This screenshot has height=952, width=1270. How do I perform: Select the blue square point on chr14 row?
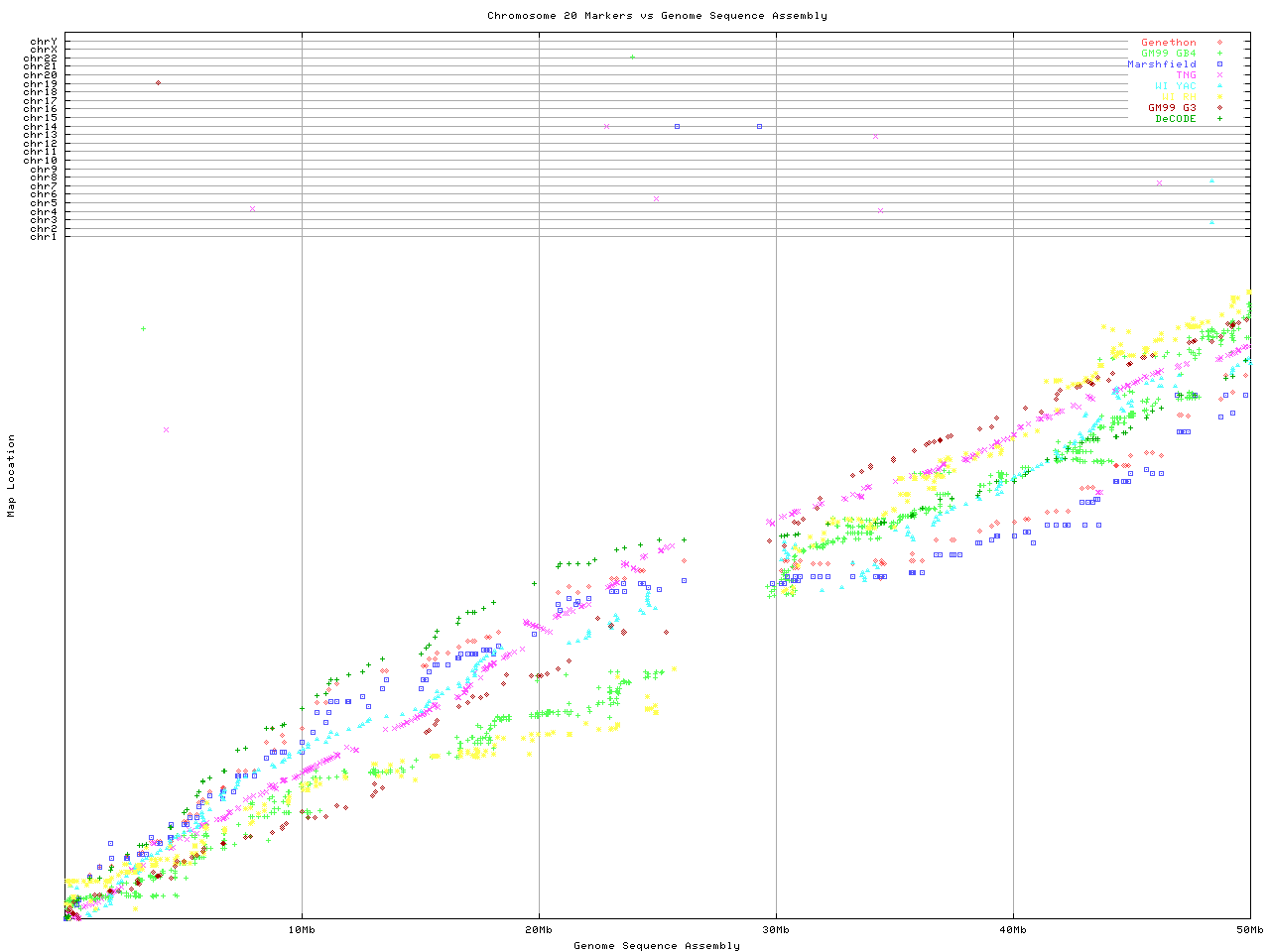click(677, 127)
